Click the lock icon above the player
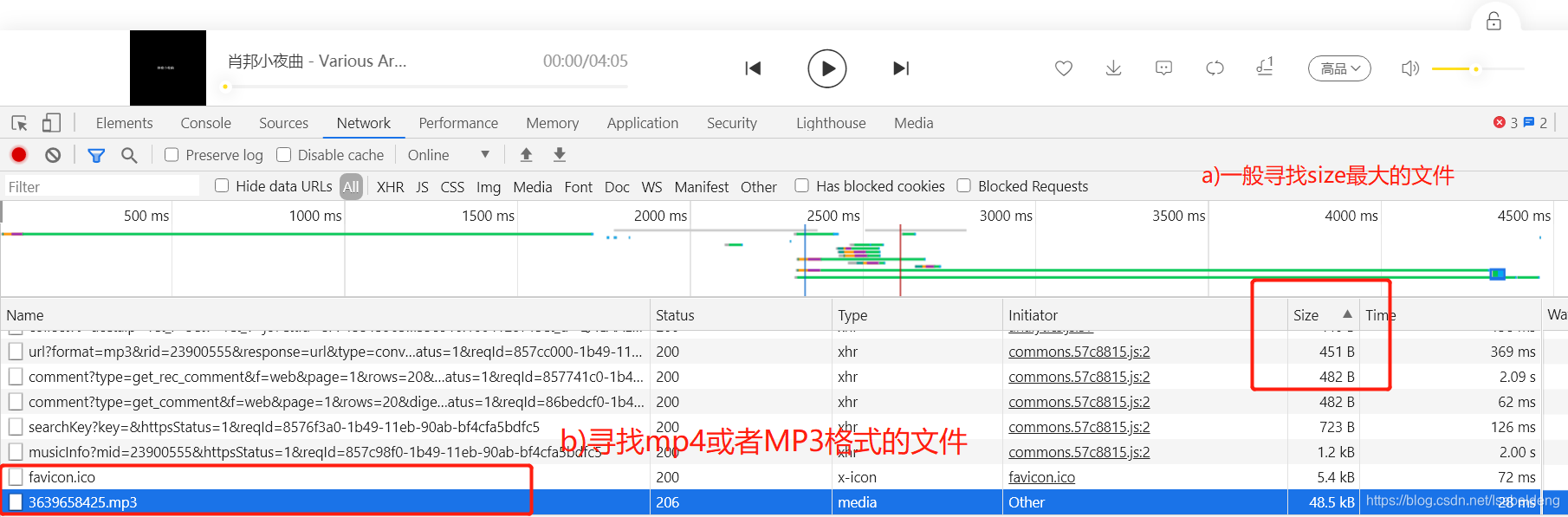This screenshot has height=517, width=1568. click(1493, 21)
